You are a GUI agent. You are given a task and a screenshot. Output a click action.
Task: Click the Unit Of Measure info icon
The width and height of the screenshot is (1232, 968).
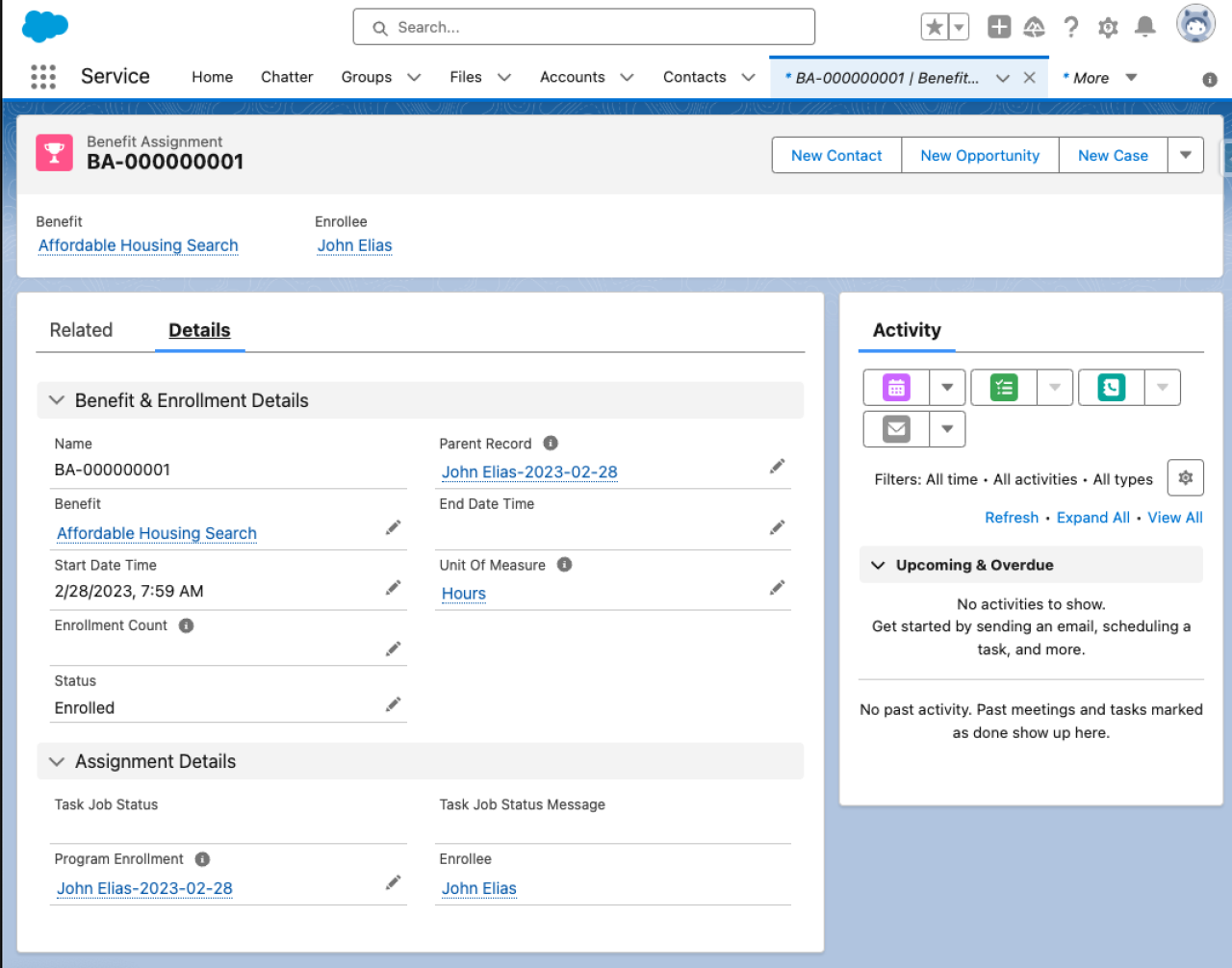(x=565, y=565)
